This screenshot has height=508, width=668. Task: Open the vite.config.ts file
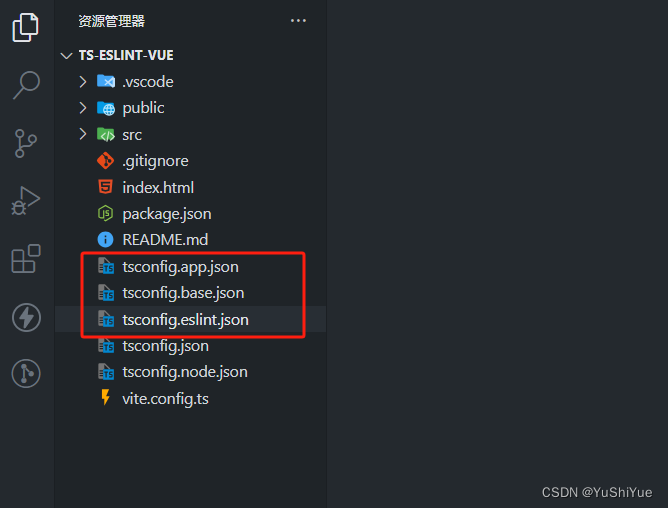tap(165, 398)
